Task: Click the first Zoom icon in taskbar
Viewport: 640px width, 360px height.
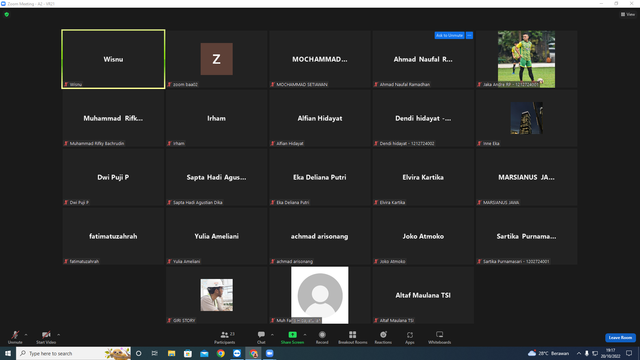Action: click(x=237, y=353)
